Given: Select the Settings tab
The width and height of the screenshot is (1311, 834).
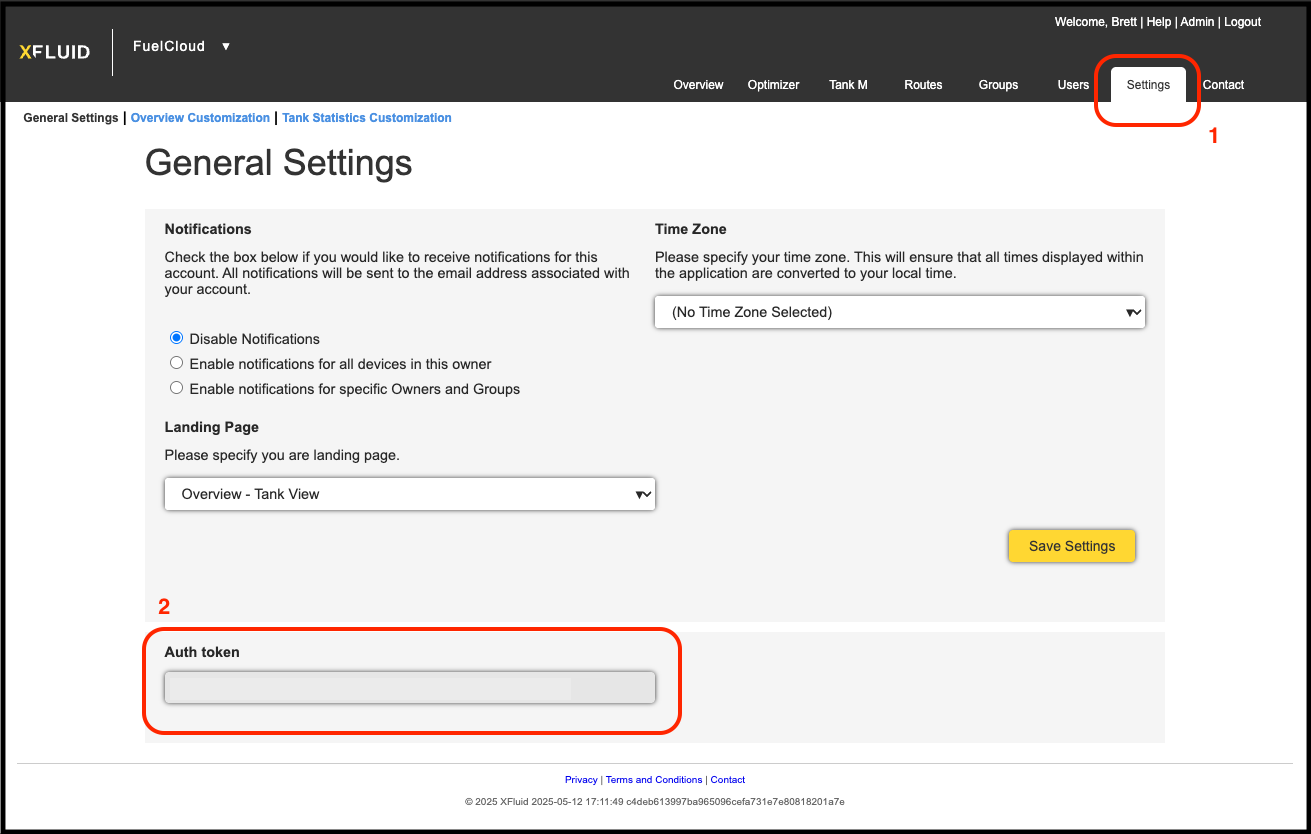Looking at the screenshot, I should click(x=1148, y=85).
